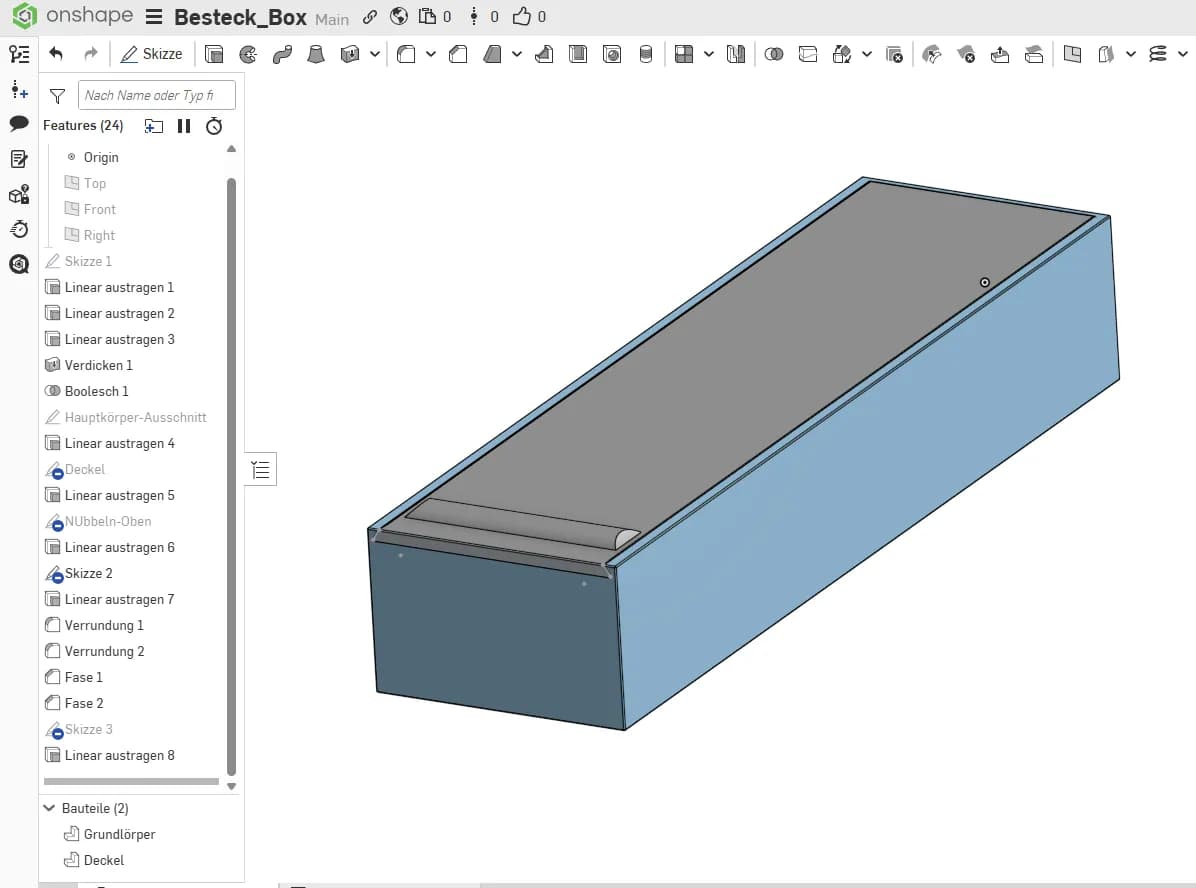Select the Revolve tool icon
This screenshot has width=1196, height=888.
pyautogui.click(x=248, y=54)
